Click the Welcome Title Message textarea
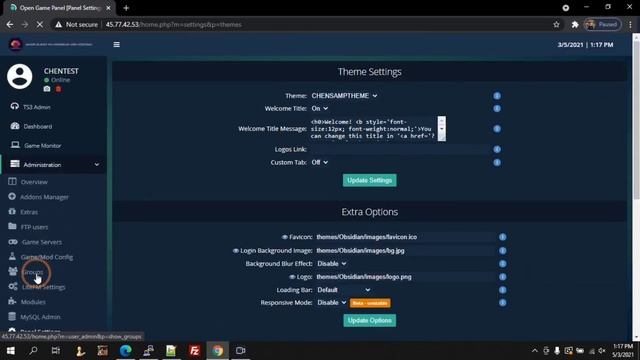Viewport: 640px width, 360px height. click(x=374, y=129)
